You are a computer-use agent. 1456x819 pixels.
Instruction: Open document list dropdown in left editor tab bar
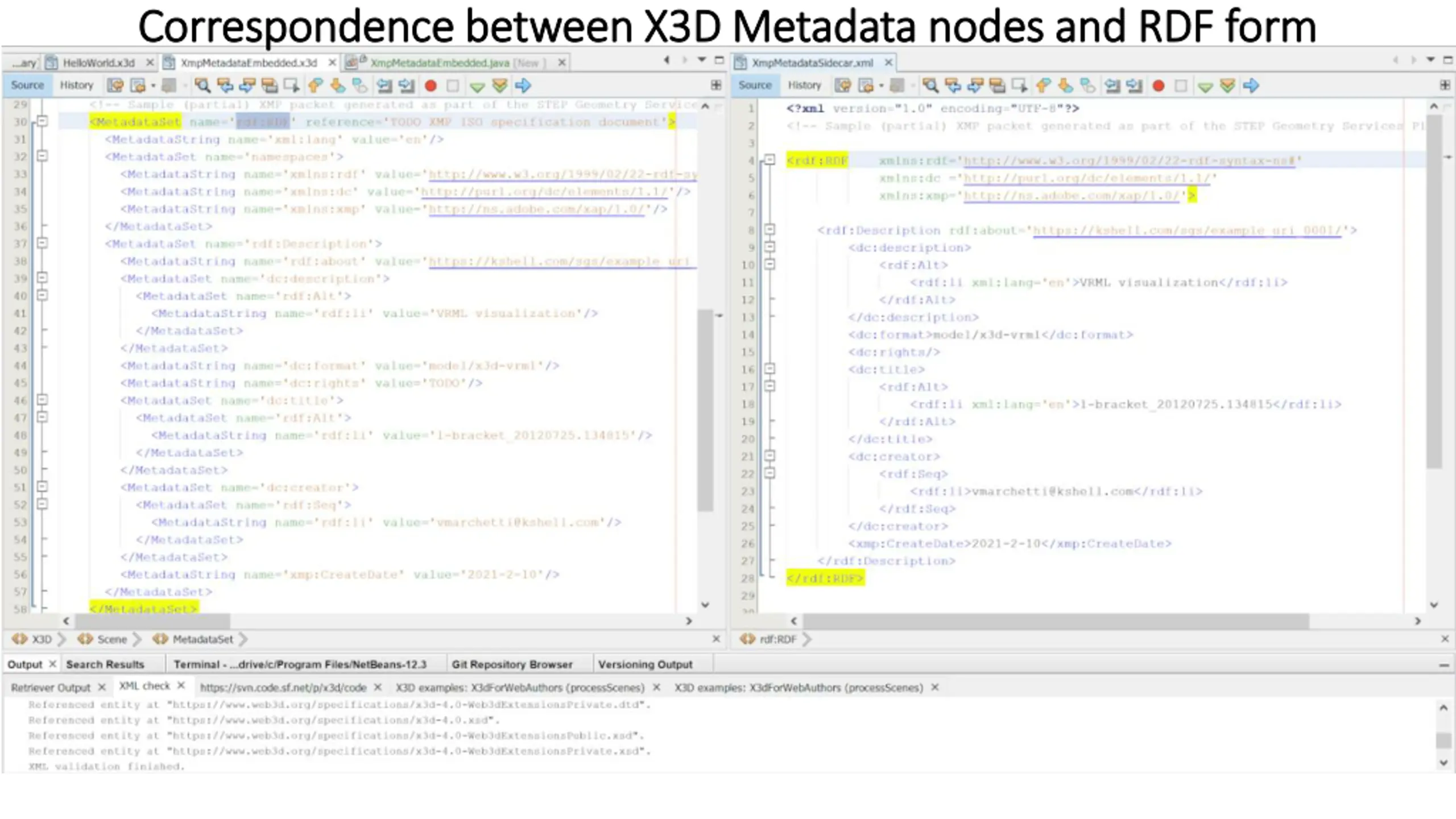click(702, 60)
